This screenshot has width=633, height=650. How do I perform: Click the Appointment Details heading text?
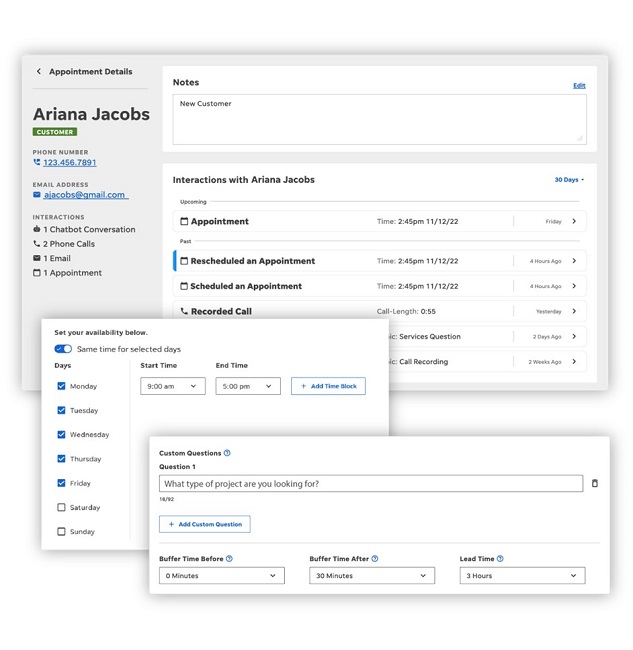(91, 71)
